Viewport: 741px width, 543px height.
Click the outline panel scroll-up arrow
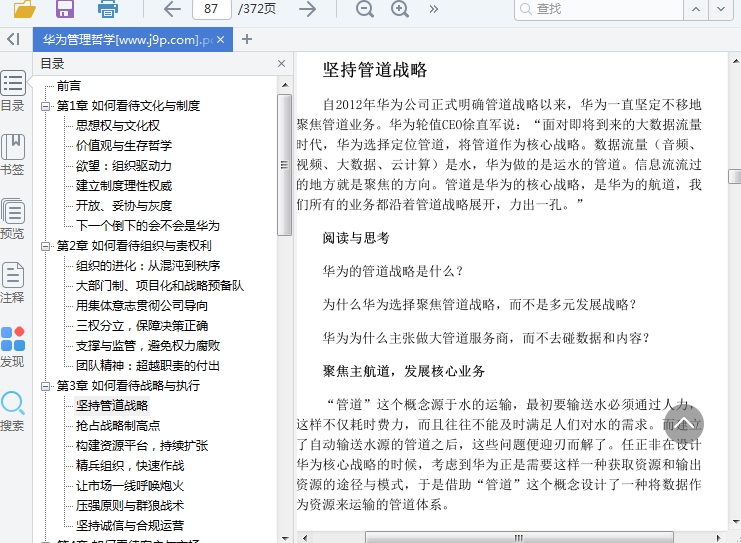pos(285,85)
